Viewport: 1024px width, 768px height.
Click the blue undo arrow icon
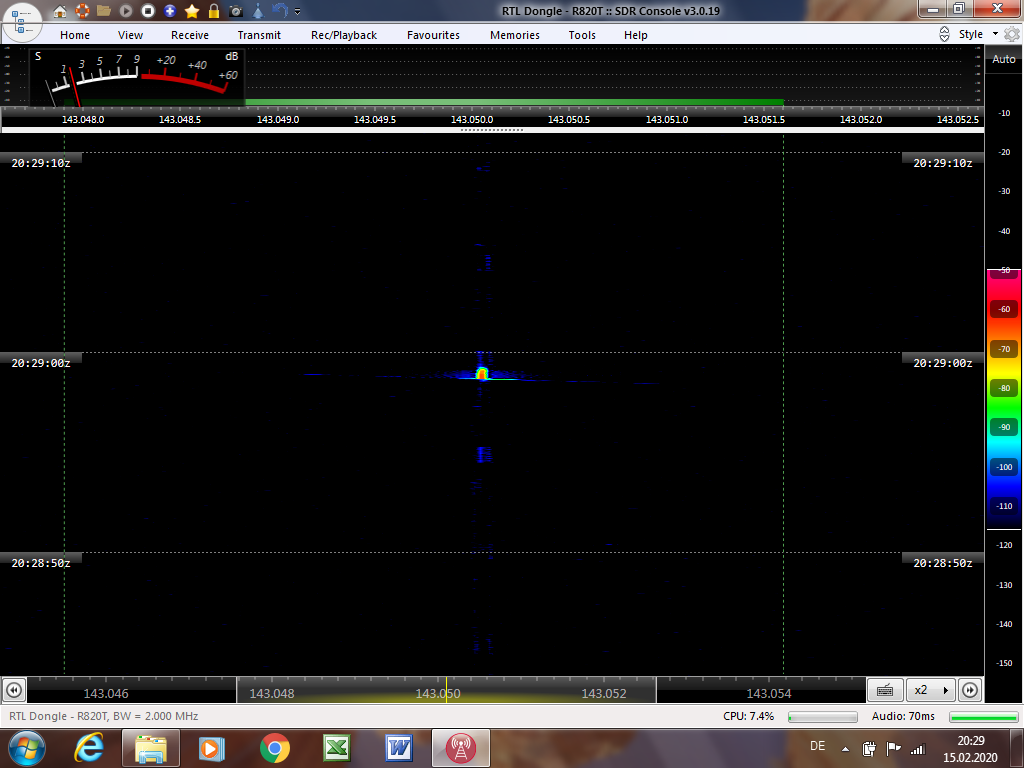[x=280, y=11]
